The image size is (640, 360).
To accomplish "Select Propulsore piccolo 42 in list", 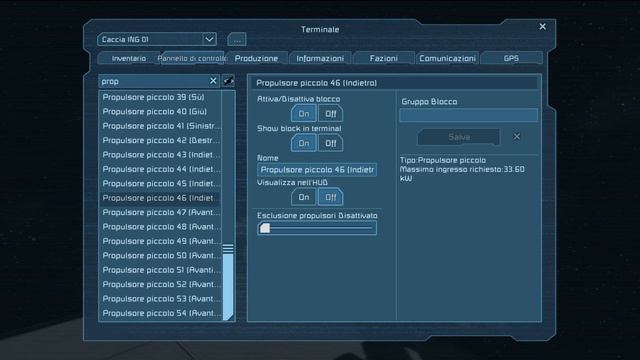I will (x=160, y=140).
